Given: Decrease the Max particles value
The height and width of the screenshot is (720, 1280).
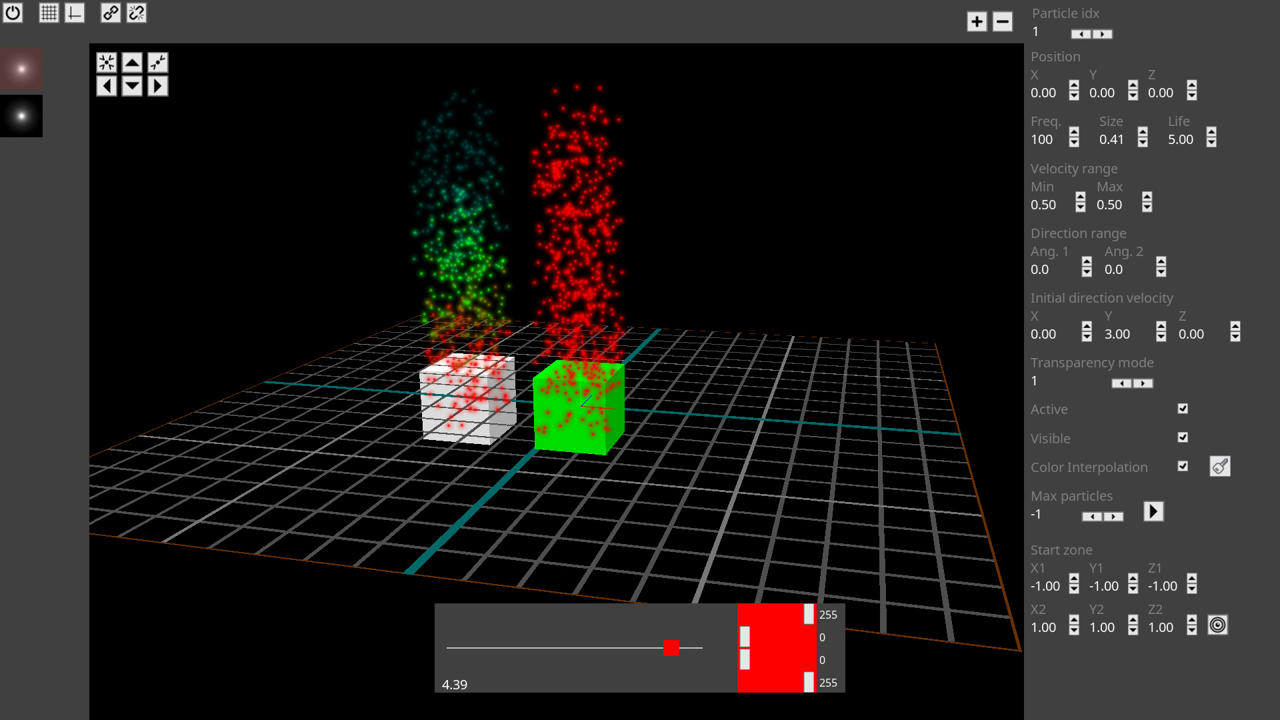Looking at the screenshot, I should [1092, 516].
